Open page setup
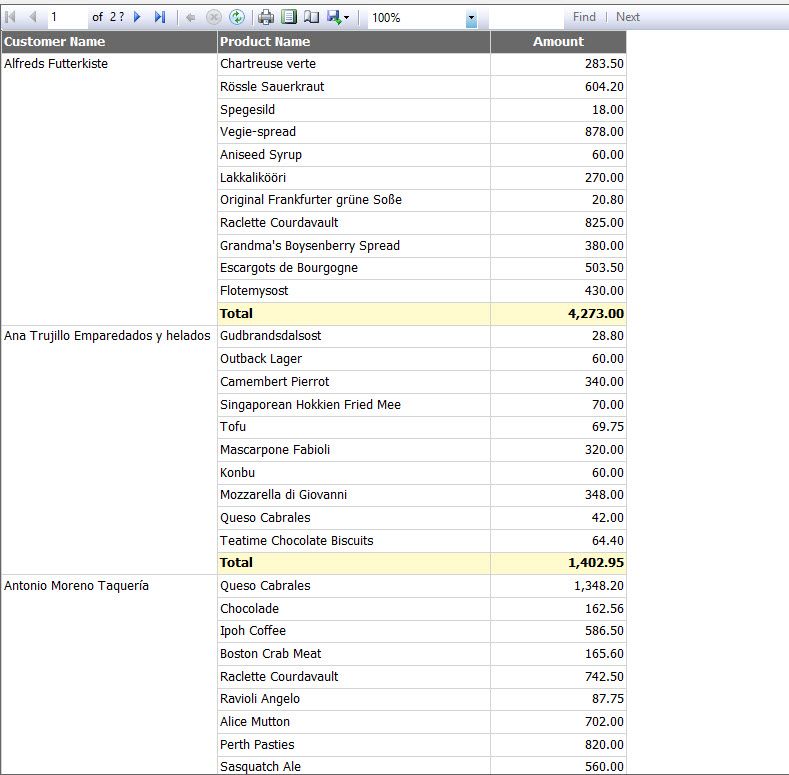This screenshot has height=775, width=789. pos(311,18)
